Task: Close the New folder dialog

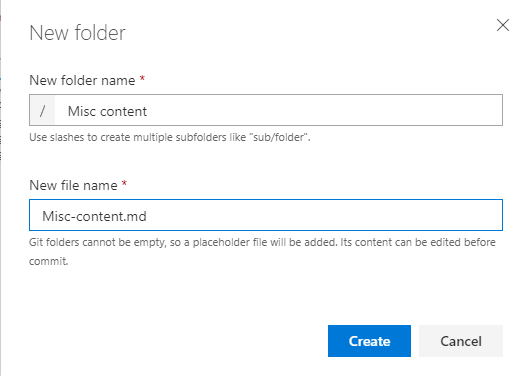Action: (x=503, y=25)
